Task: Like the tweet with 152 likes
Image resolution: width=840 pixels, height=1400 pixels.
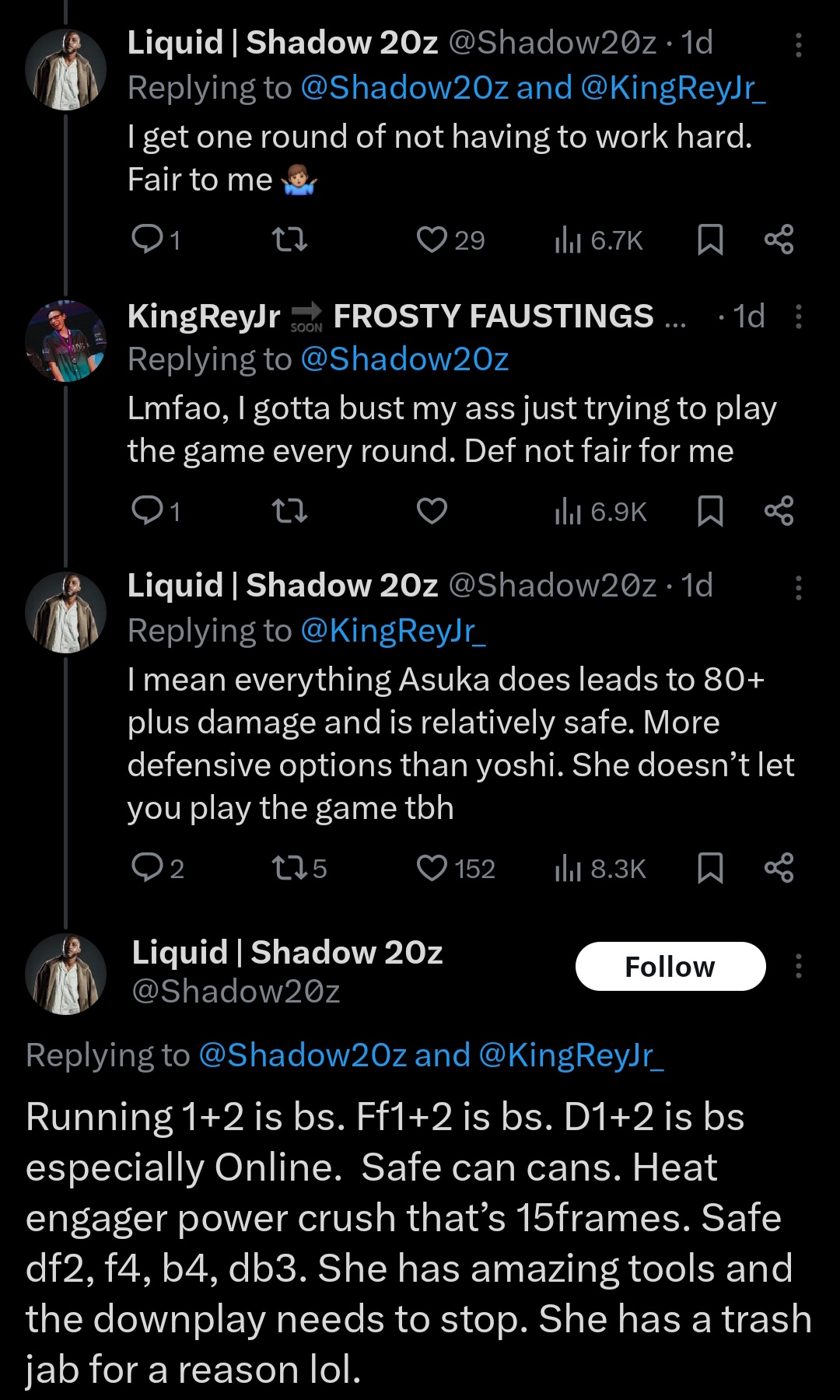Action: coord(432,867)
